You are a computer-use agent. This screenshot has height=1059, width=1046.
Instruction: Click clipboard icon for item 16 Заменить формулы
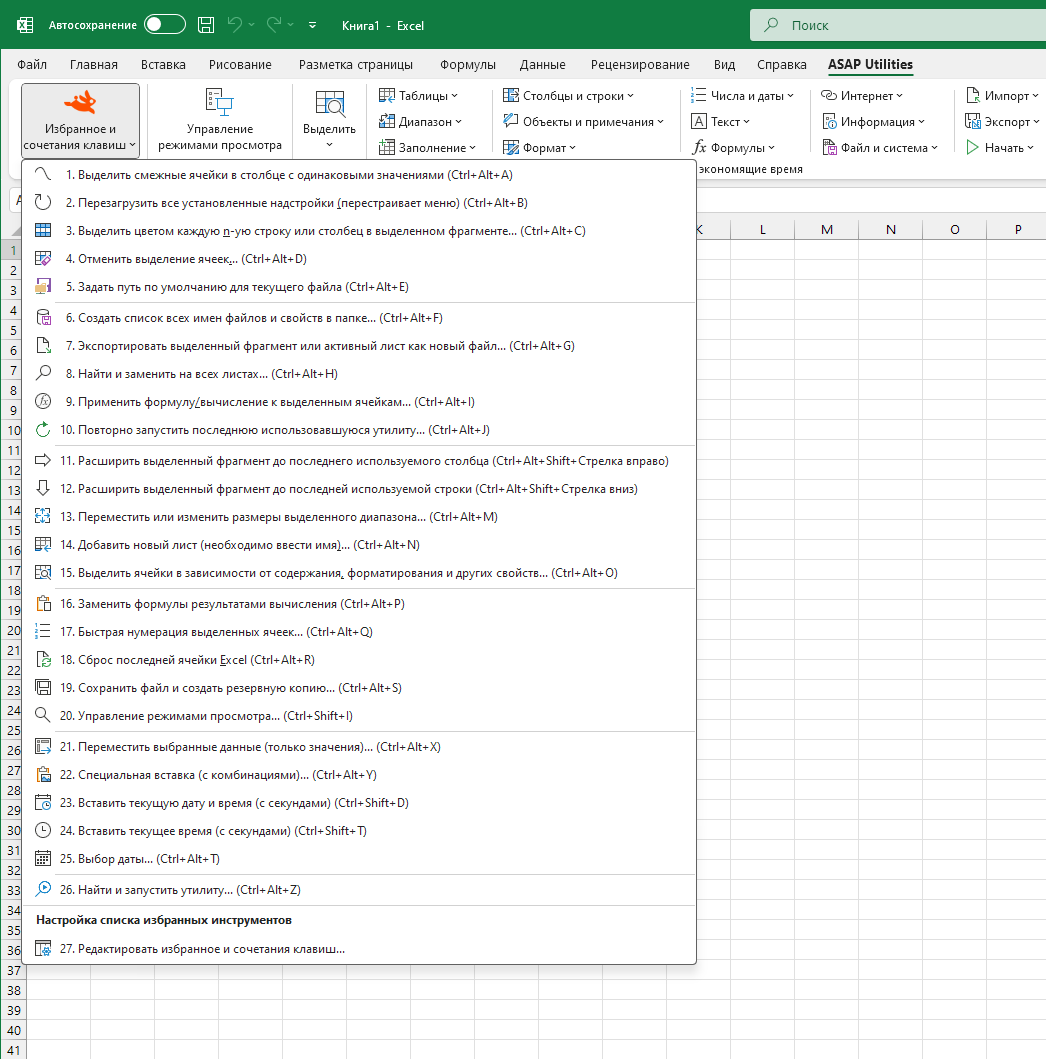[43, 604]
